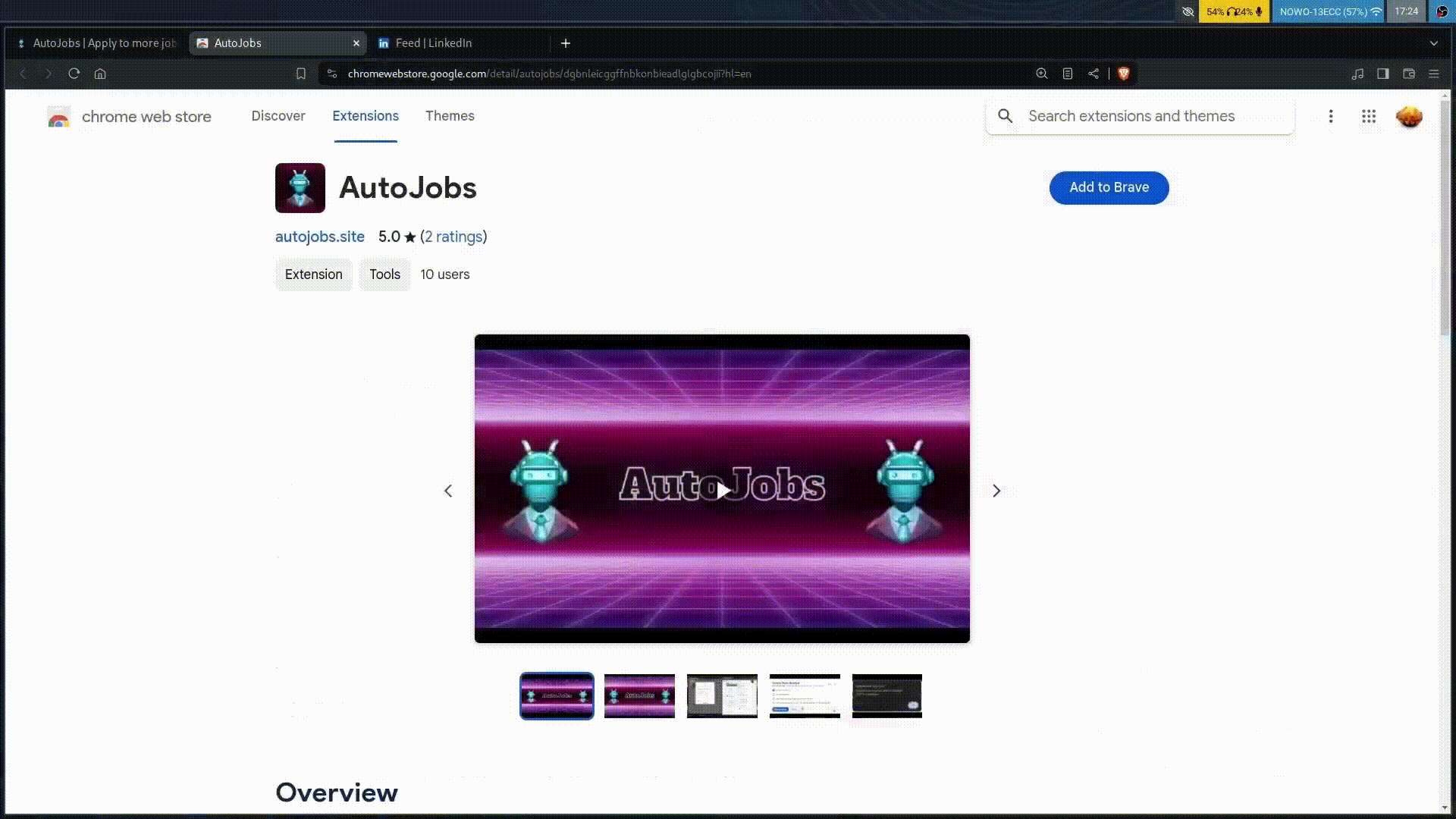Click the Brave Shields lion icon
The image size is (1456, 819).
point(1124,74)
